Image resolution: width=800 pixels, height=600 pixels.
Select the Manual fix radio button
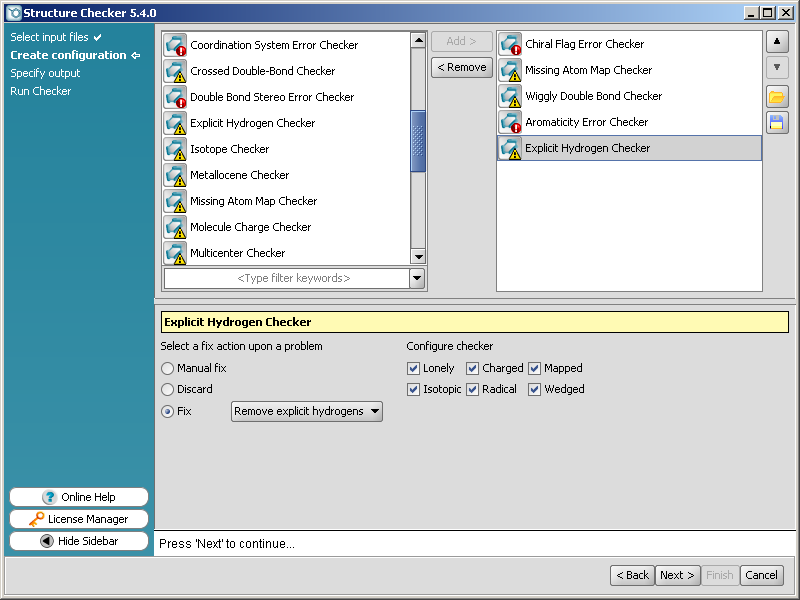(x=168, y=368)
